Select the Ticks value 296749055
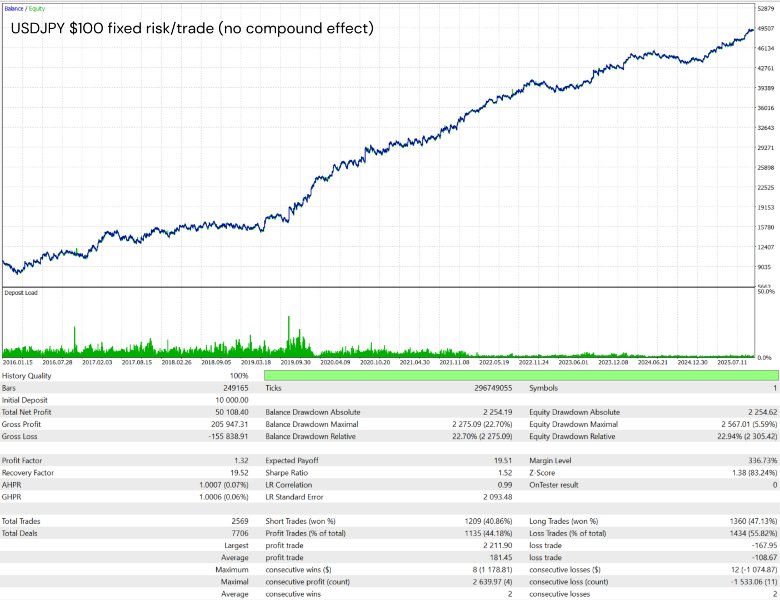780x600 pixels. tap(493, 388)
